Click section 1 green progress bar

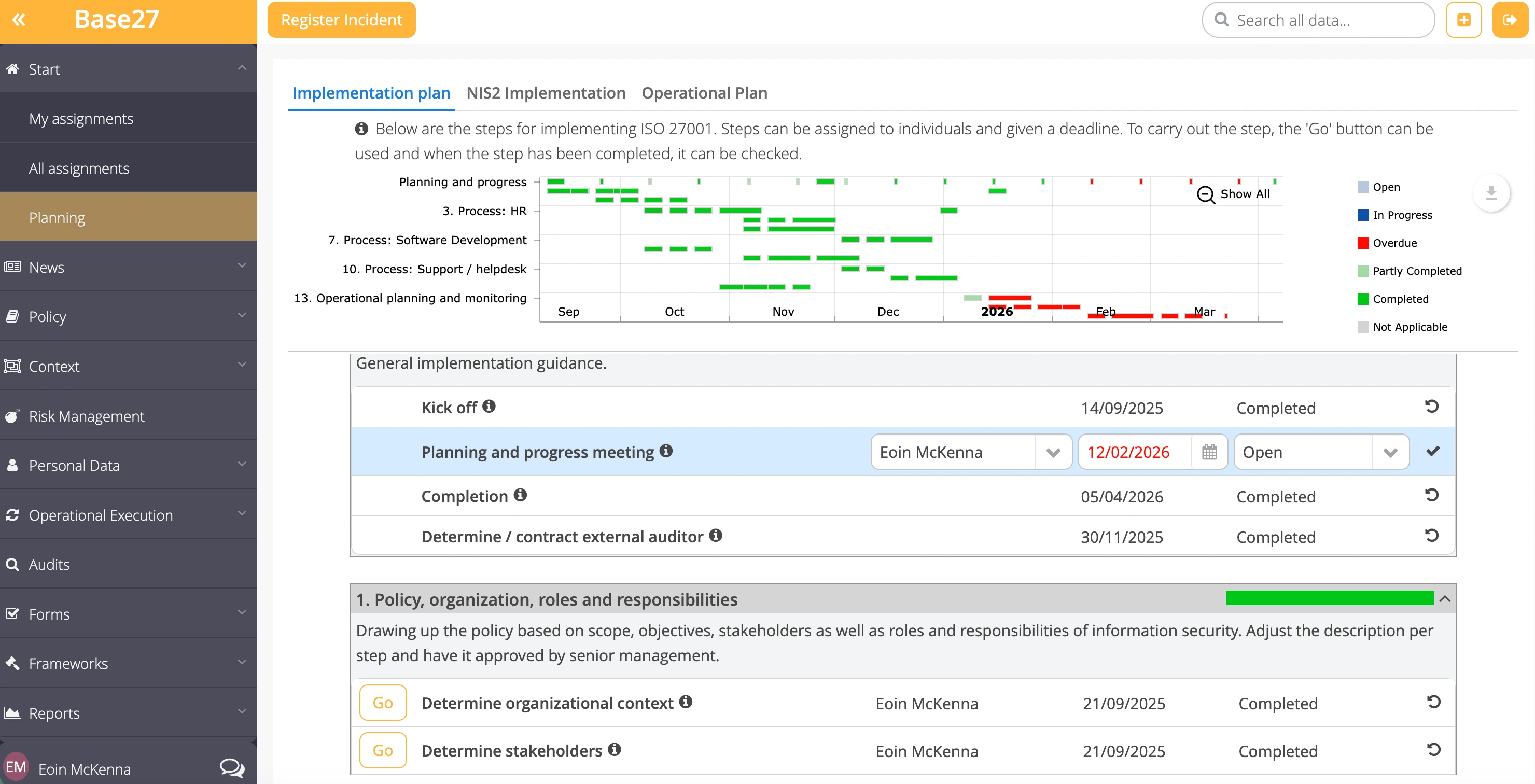[x=1330, y=597]
